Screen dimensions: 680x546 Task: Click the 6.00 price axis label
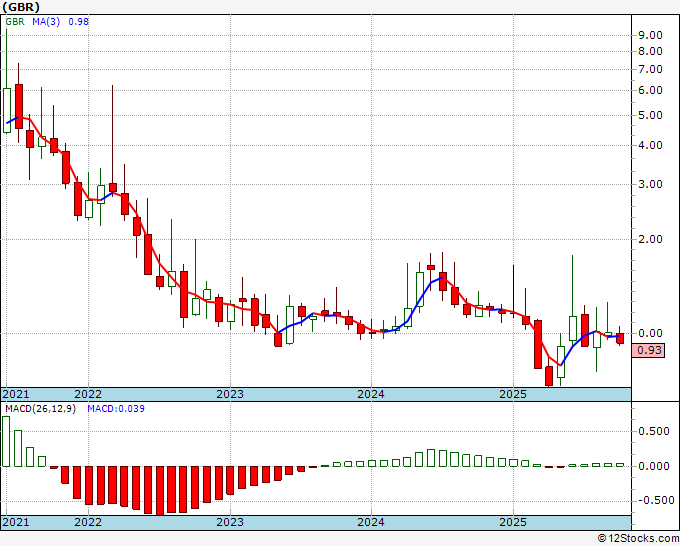tap(651, 91)
